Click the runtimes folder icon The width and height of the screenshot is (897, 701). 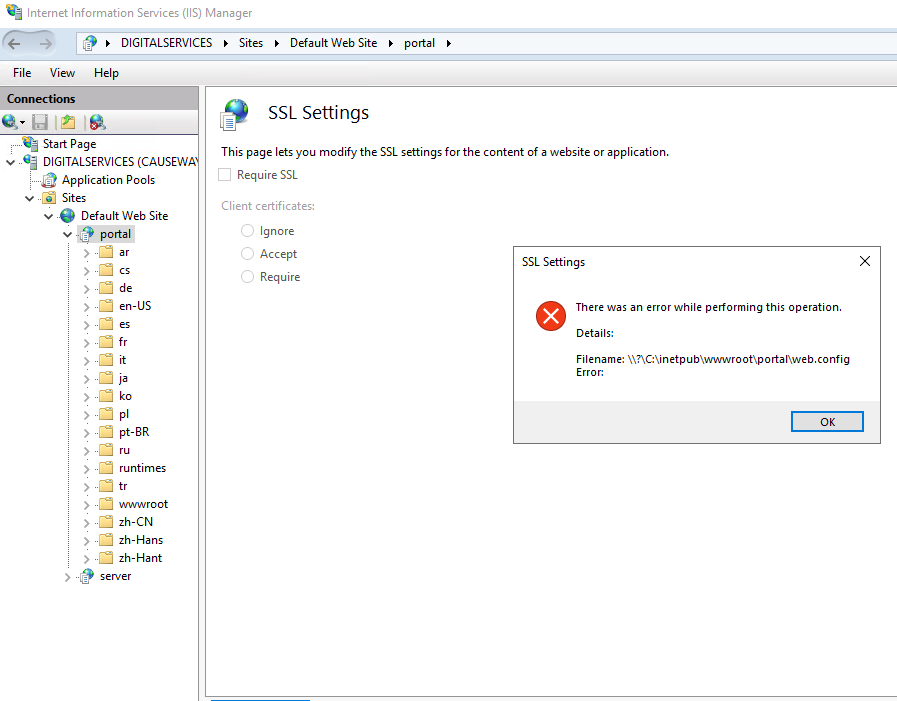tap(106, 468)
